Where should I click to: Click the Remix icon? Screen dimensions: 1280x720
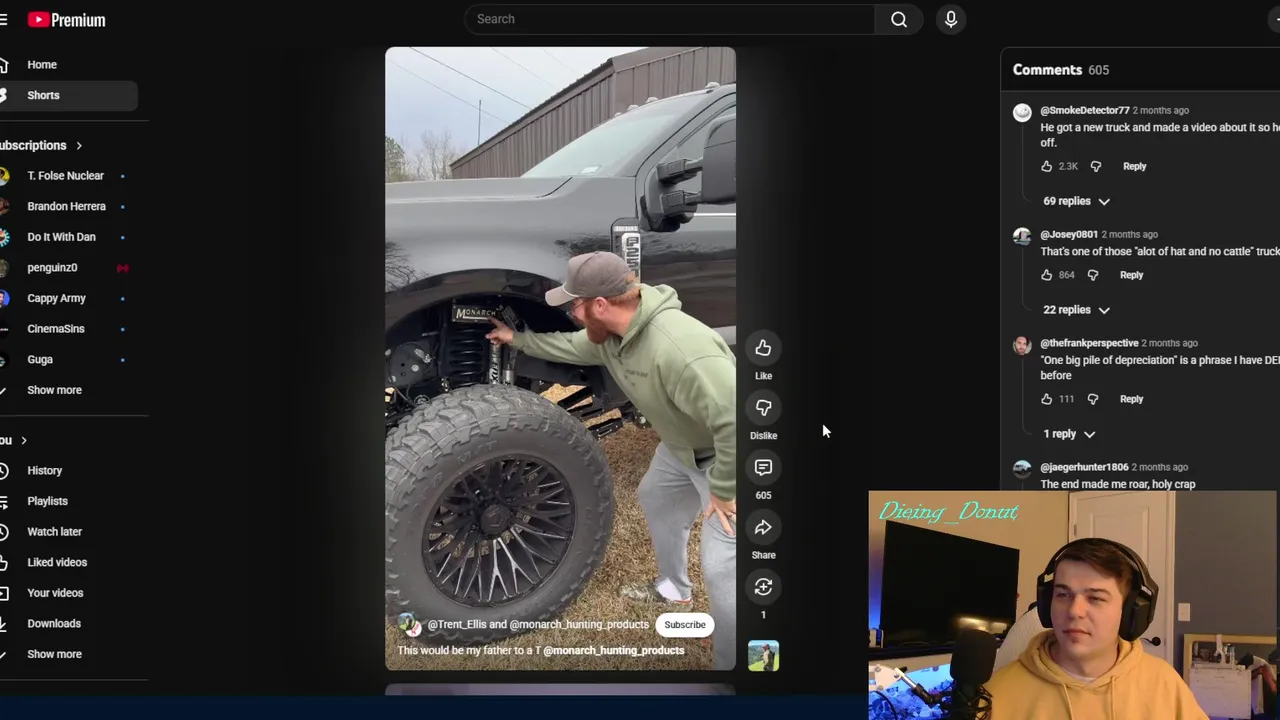coord(763,587)
